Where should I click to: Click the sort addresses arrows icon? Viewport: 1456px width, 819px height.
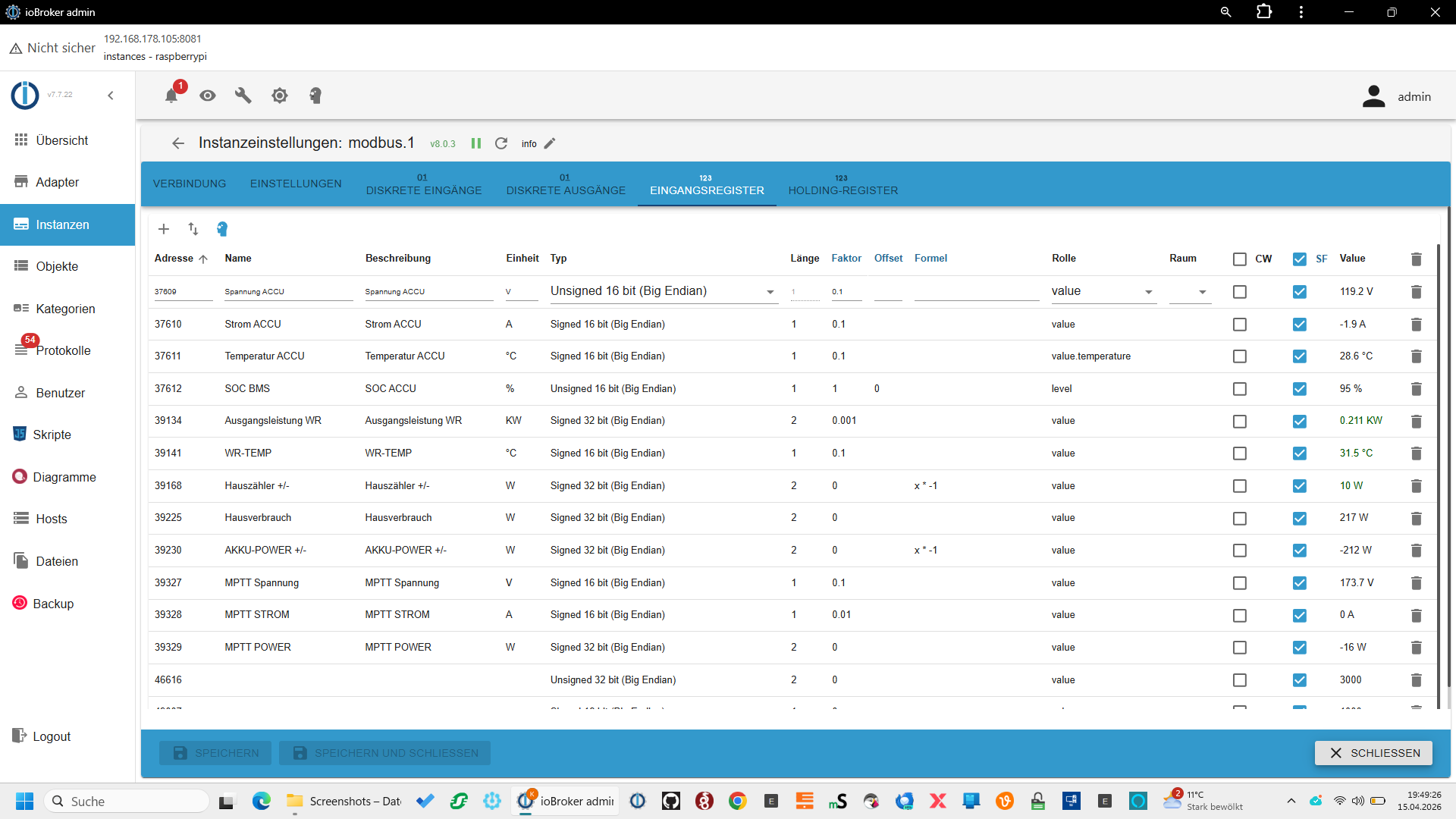pyautogui.click(x=193, y=229)
